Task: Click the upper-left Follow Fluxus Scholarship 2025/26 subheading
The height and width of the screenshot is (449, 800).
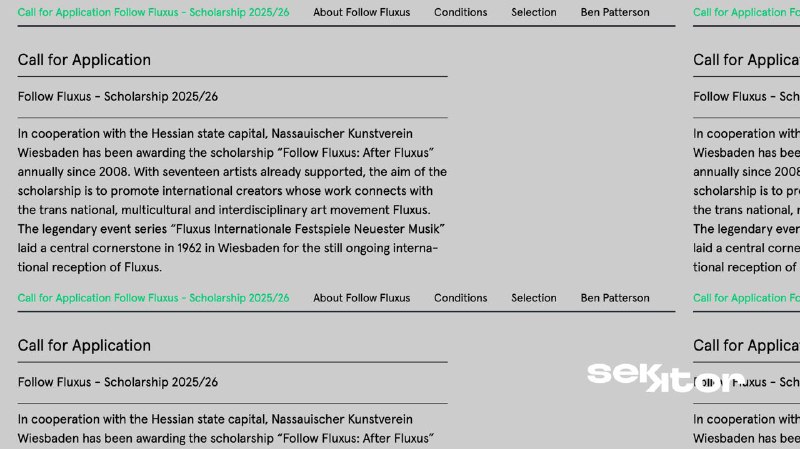Action: 117,97
